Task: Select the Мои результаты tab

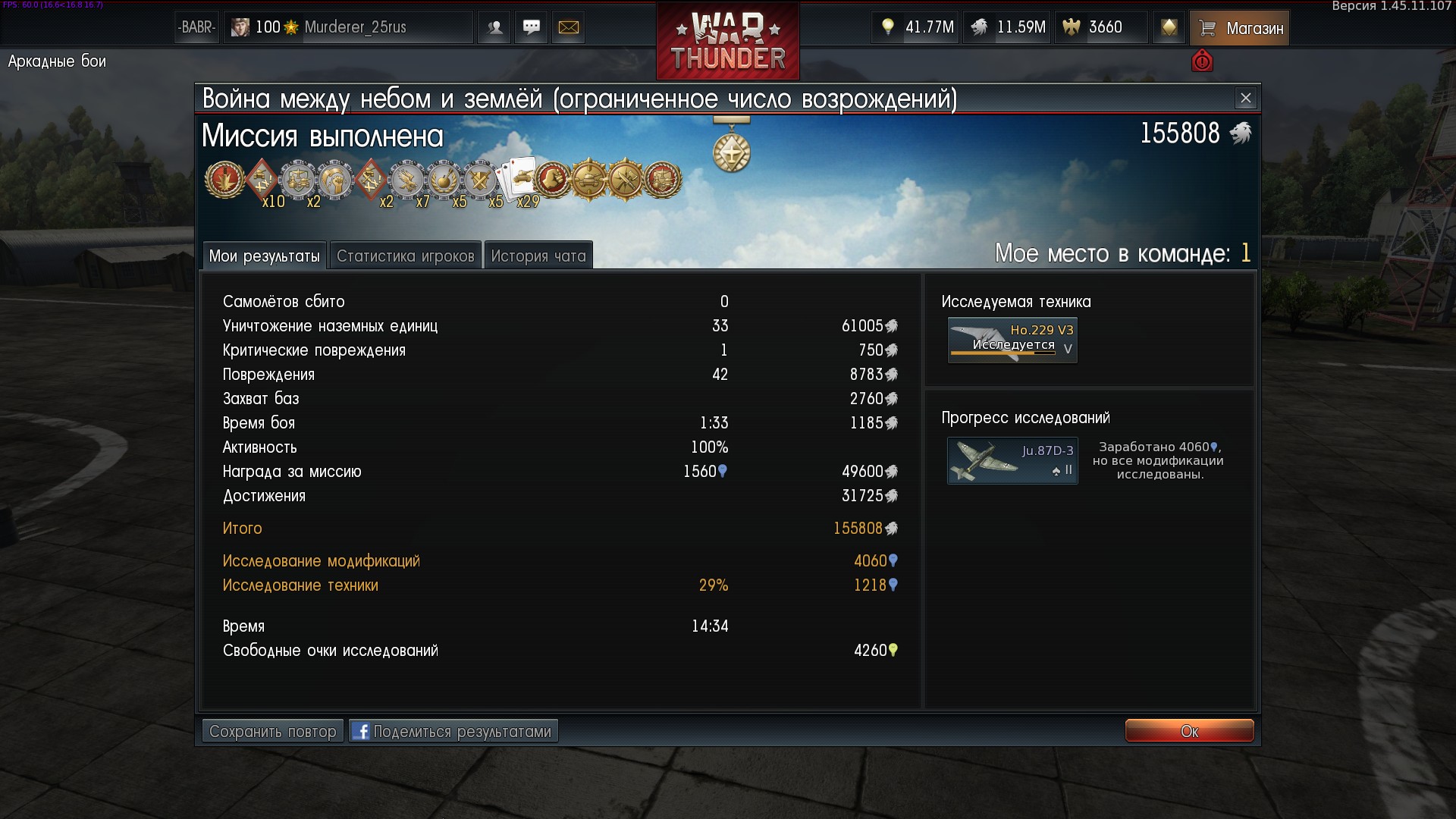Action: [x=265, y=256]
